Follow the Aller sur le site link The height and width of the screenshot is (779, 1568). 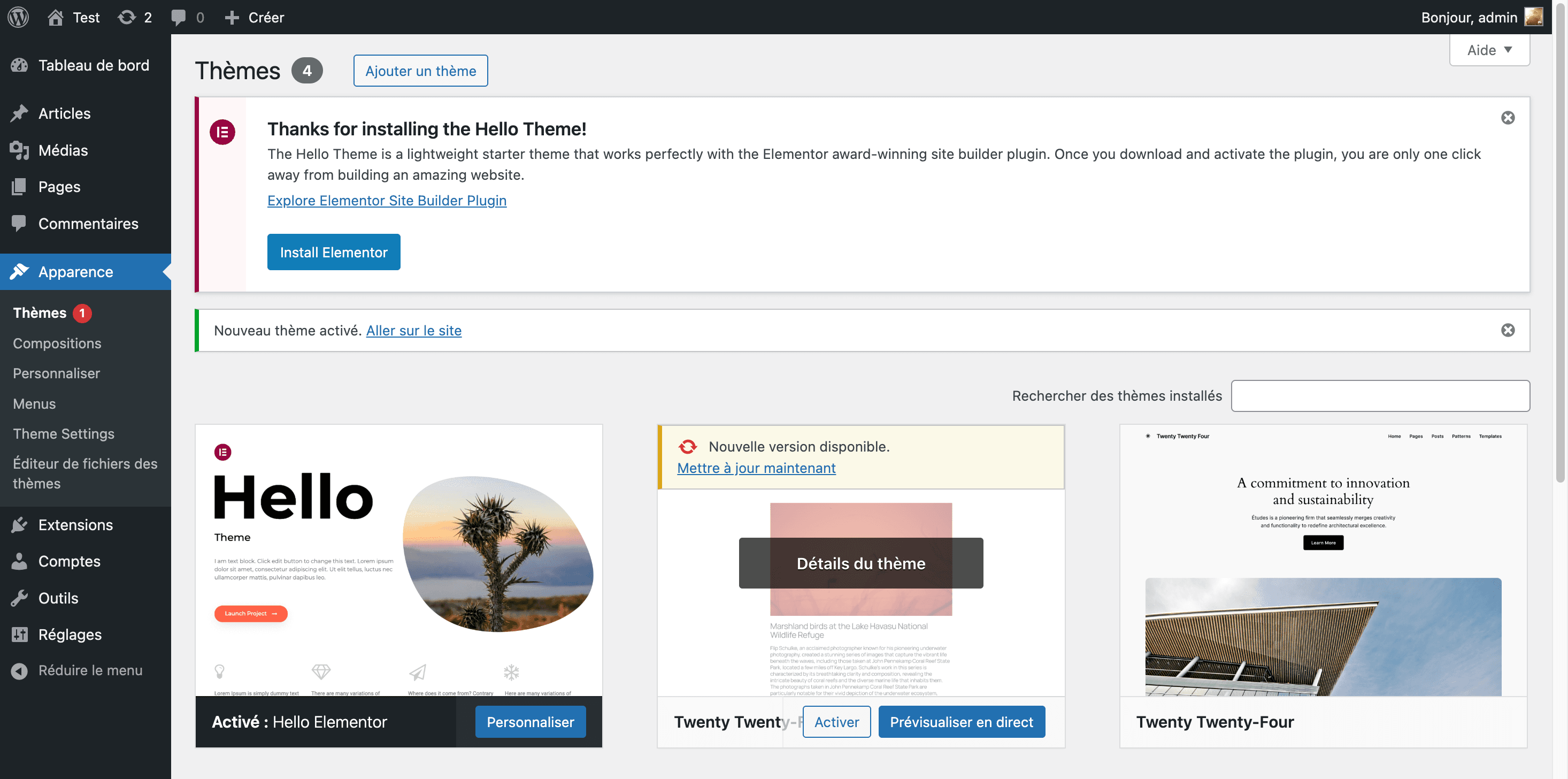pyautogui.click(x=414, y=331)
